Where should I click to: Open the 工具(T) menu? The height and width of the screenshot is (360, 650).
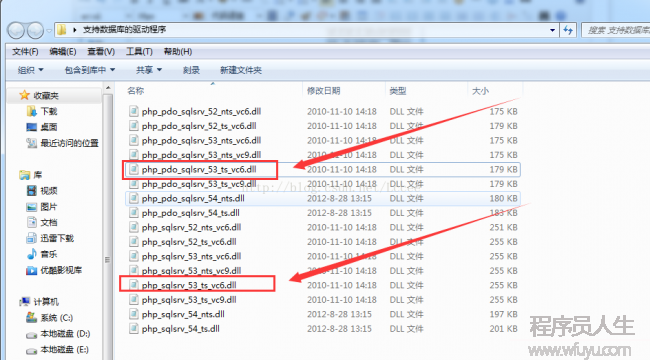pos(139,51)
